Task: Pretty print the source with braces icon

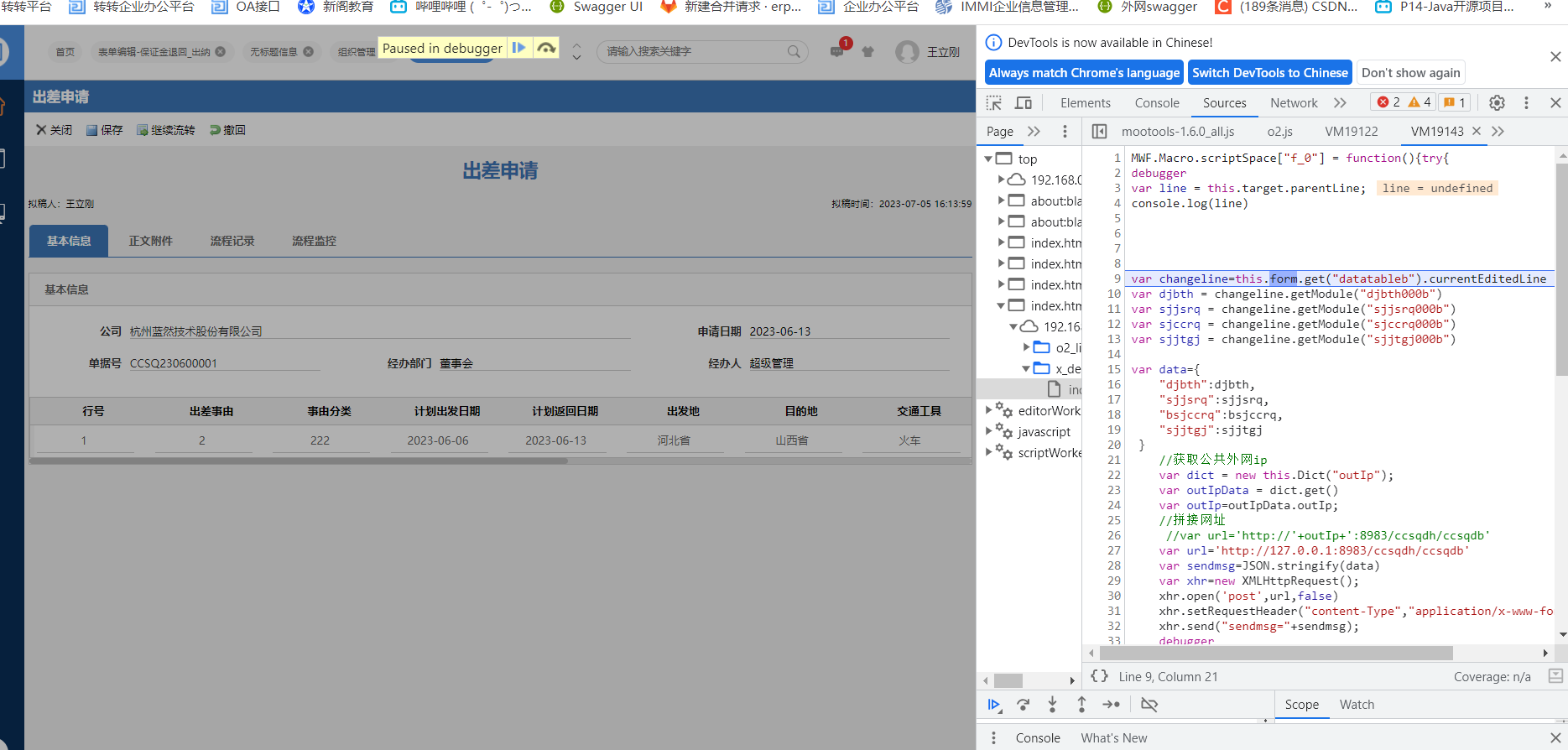Action: point(1099,676)
